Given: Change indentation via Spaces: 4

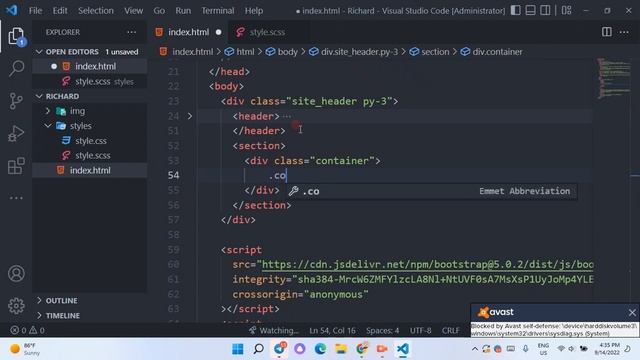Looking at the screenshot, I should coord(382,330).
